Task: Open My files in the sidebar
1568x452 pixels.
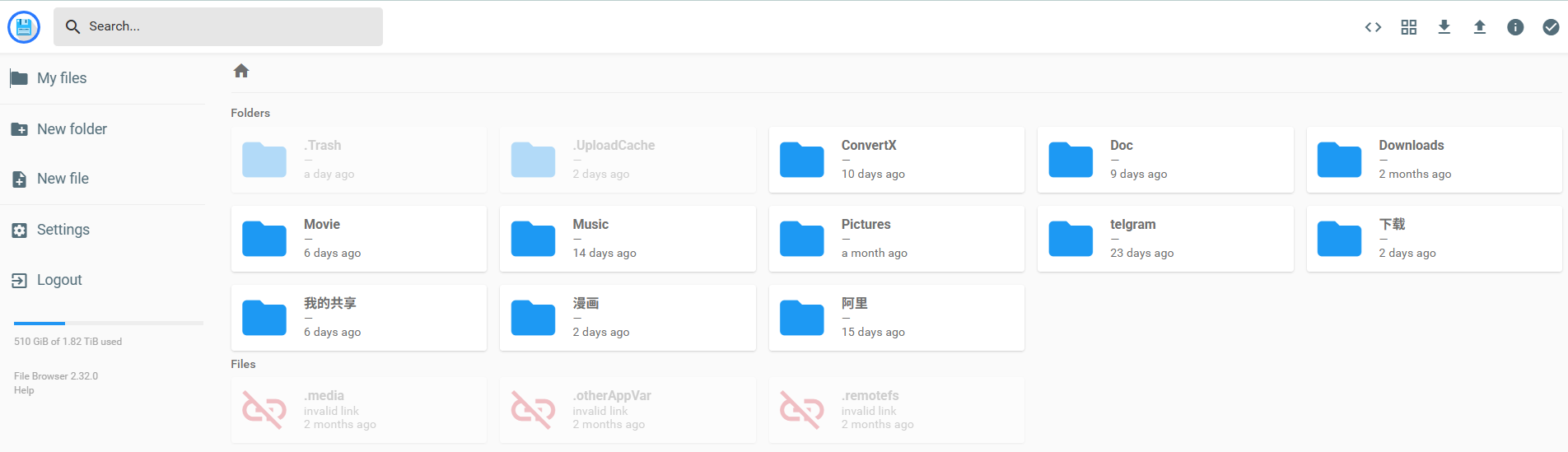Action: coord(102,78)
